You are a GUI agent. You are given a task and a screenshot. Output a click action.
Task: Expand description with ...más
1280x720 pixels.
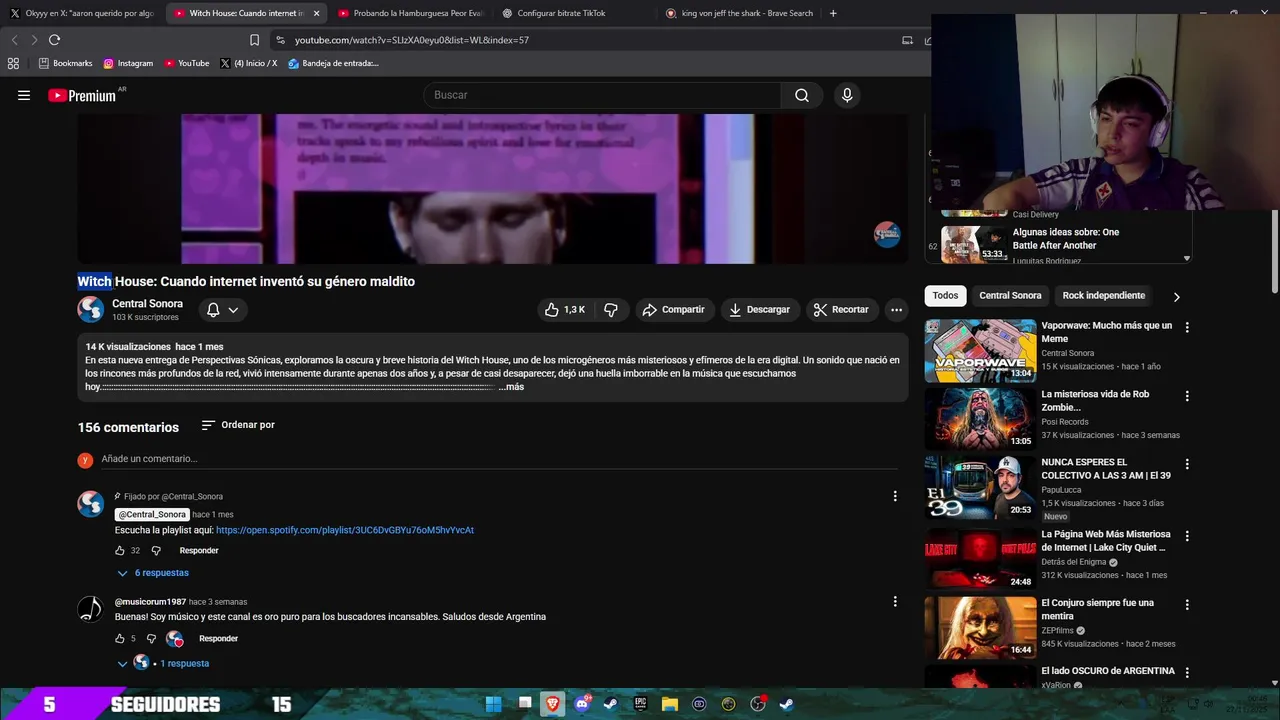coord(511,387)
